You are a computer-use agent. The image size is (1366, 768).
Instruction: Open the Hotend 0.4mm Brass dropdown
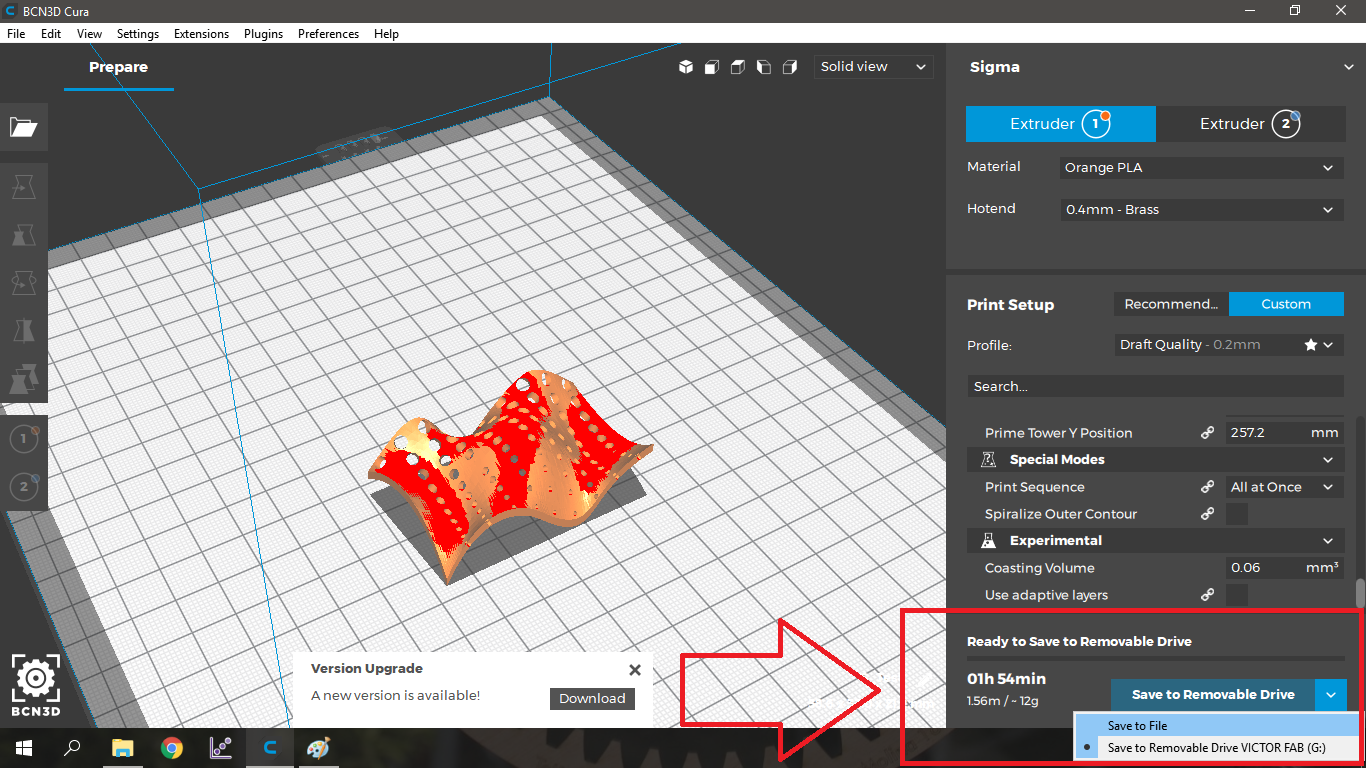[1201, 210]
